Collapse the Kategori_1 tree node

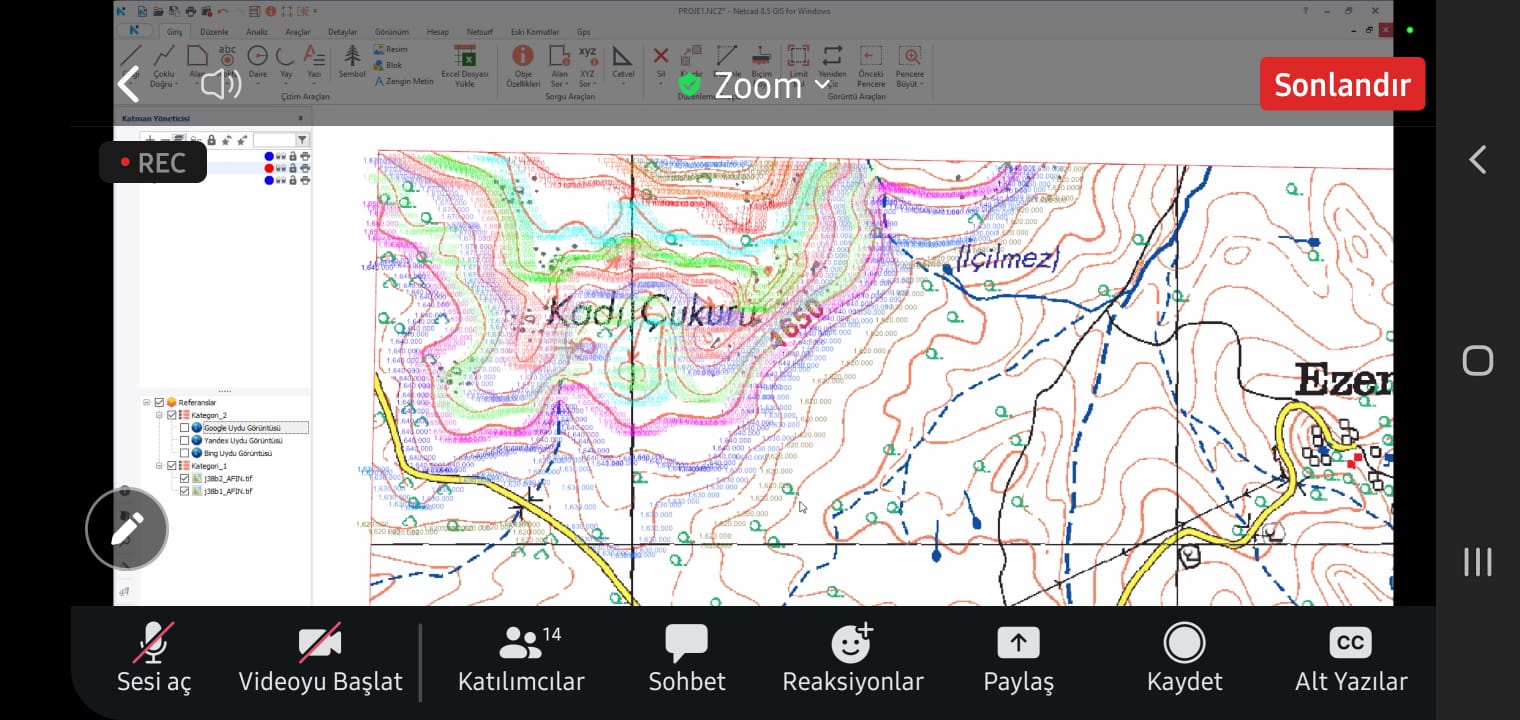click(x=159, y=466)
